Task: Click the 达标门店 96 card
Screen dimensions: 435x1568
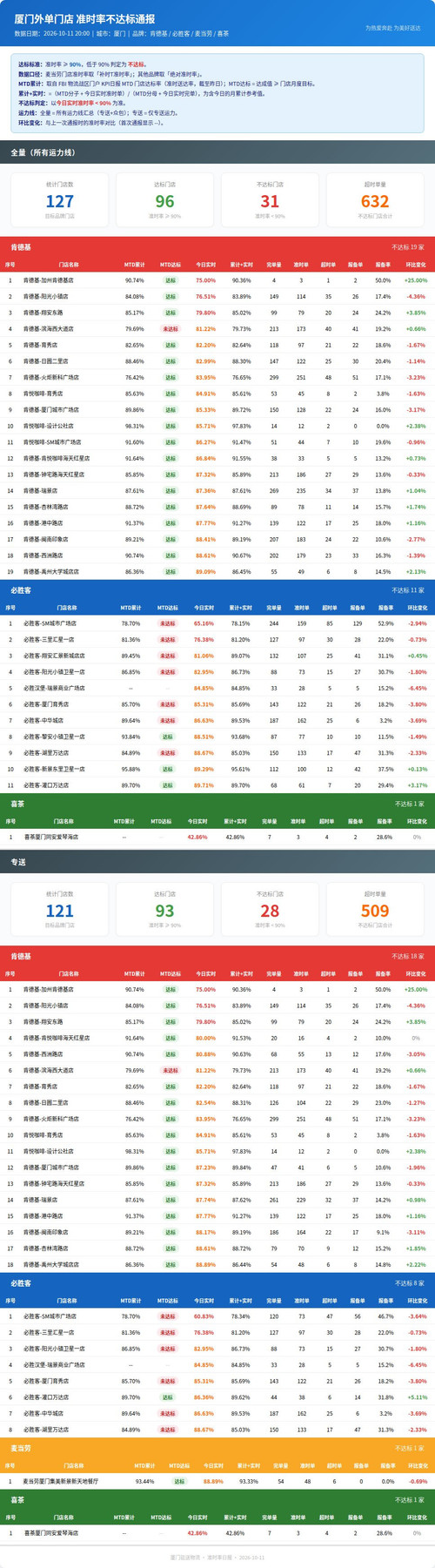Action: pos(164,199)
